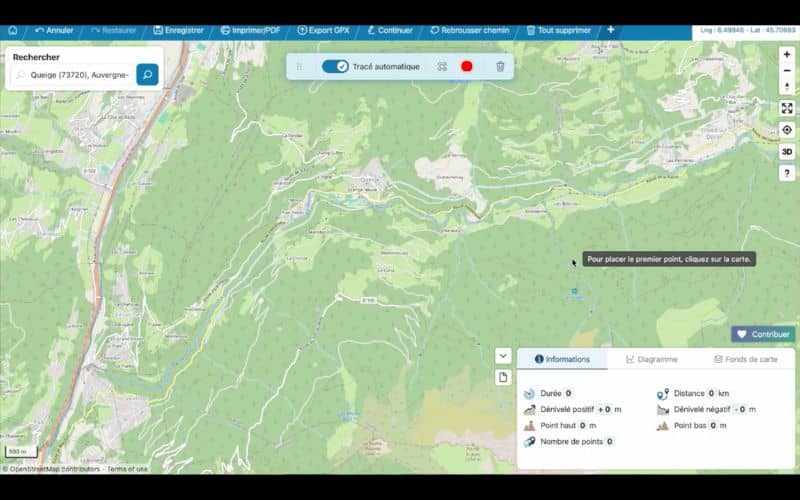Switch to 3D map view
Screen dimensions: 800x500
coord(787,151)
